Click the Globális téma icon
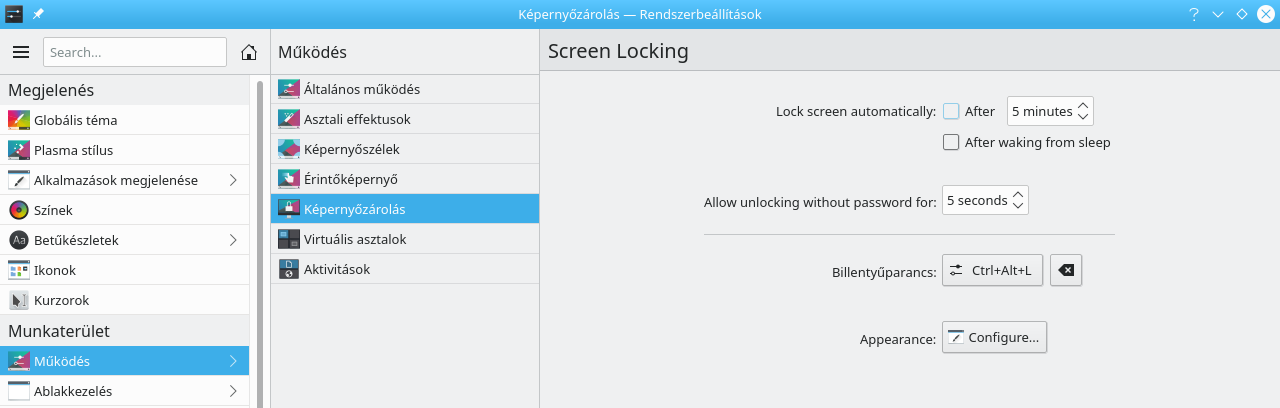The width and height of the screenshot is (1280, 408). [19, 120]
